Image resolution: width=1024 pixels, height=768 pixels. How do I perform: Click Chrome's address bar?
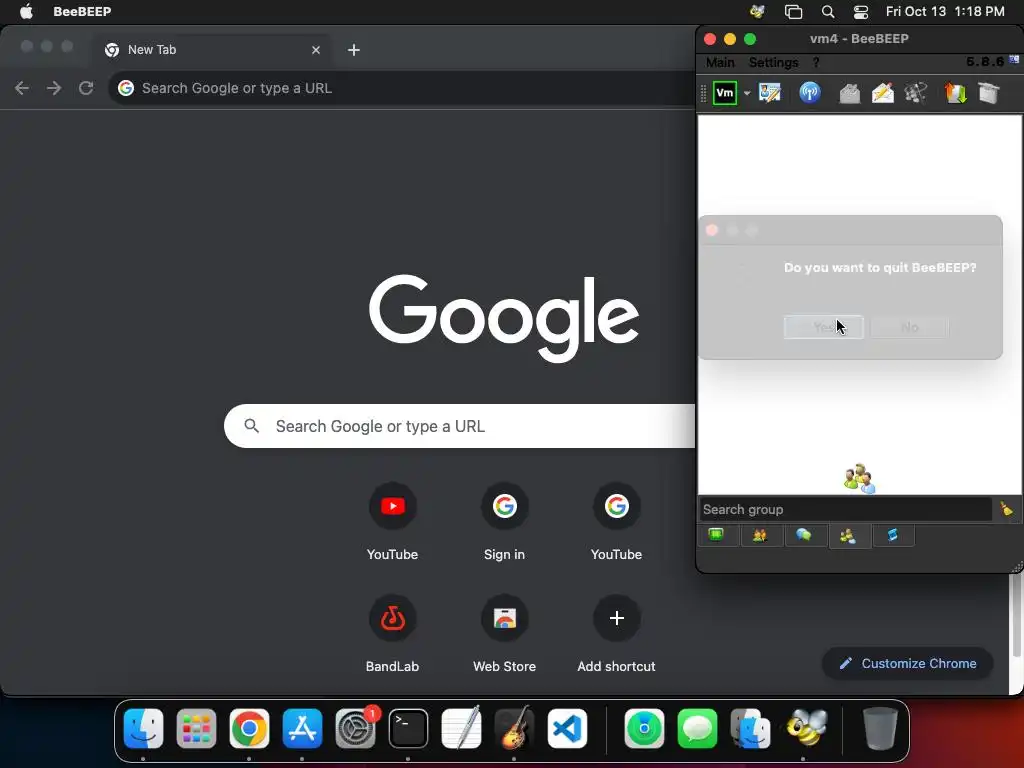click(402, 88)
